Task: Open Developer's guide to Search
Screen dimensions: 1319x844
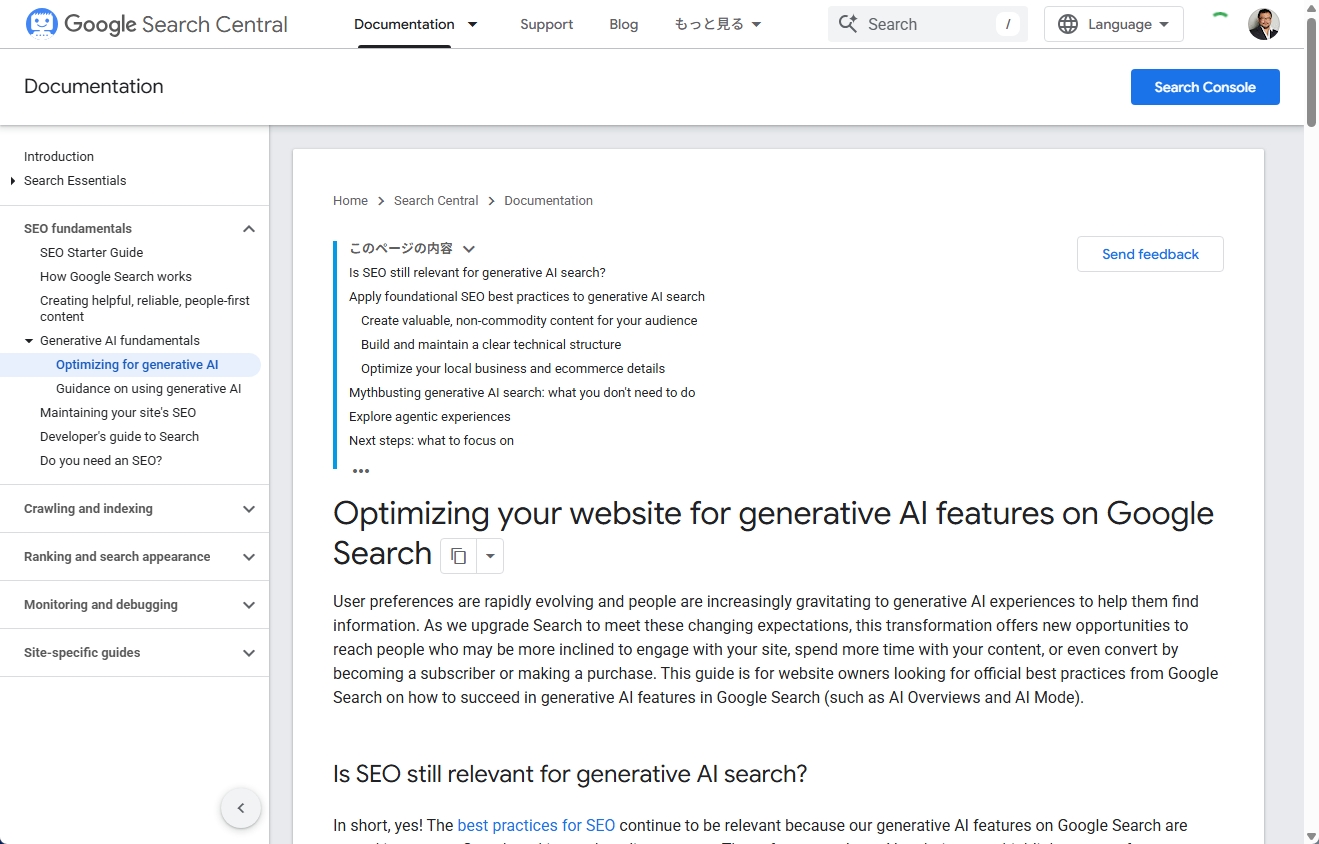Action: pyautogui.click(x=120, y=437)
